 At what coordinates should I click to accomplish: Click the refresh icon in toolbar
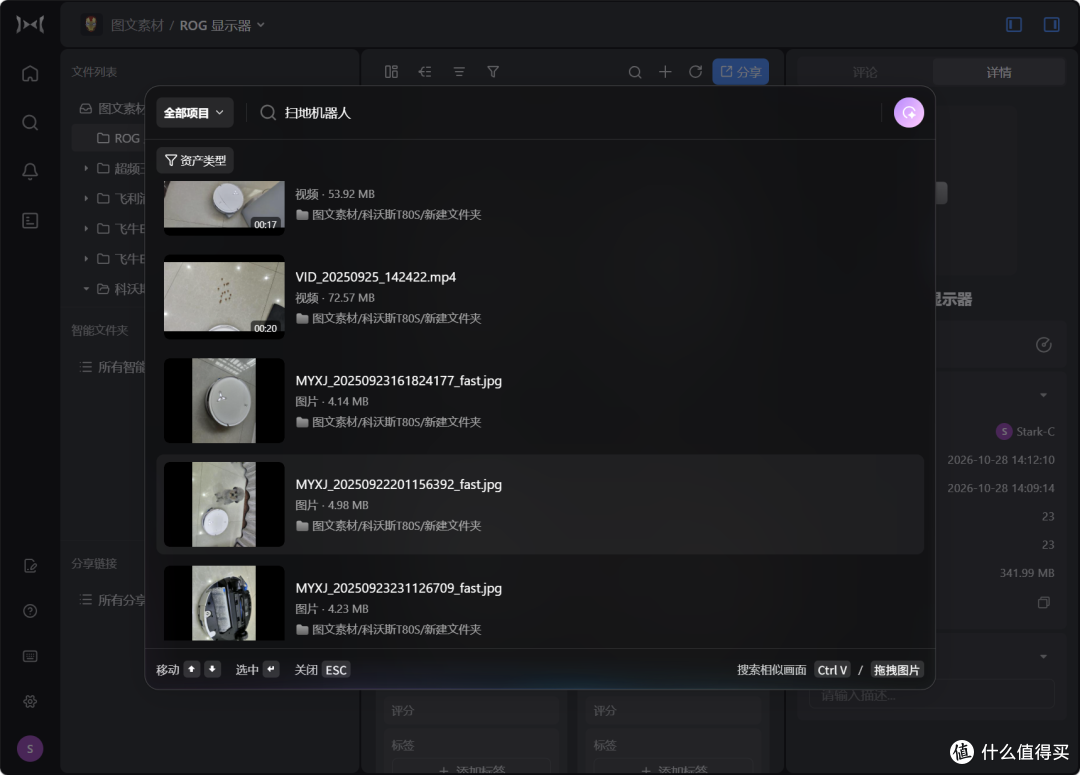pos(696,72)
